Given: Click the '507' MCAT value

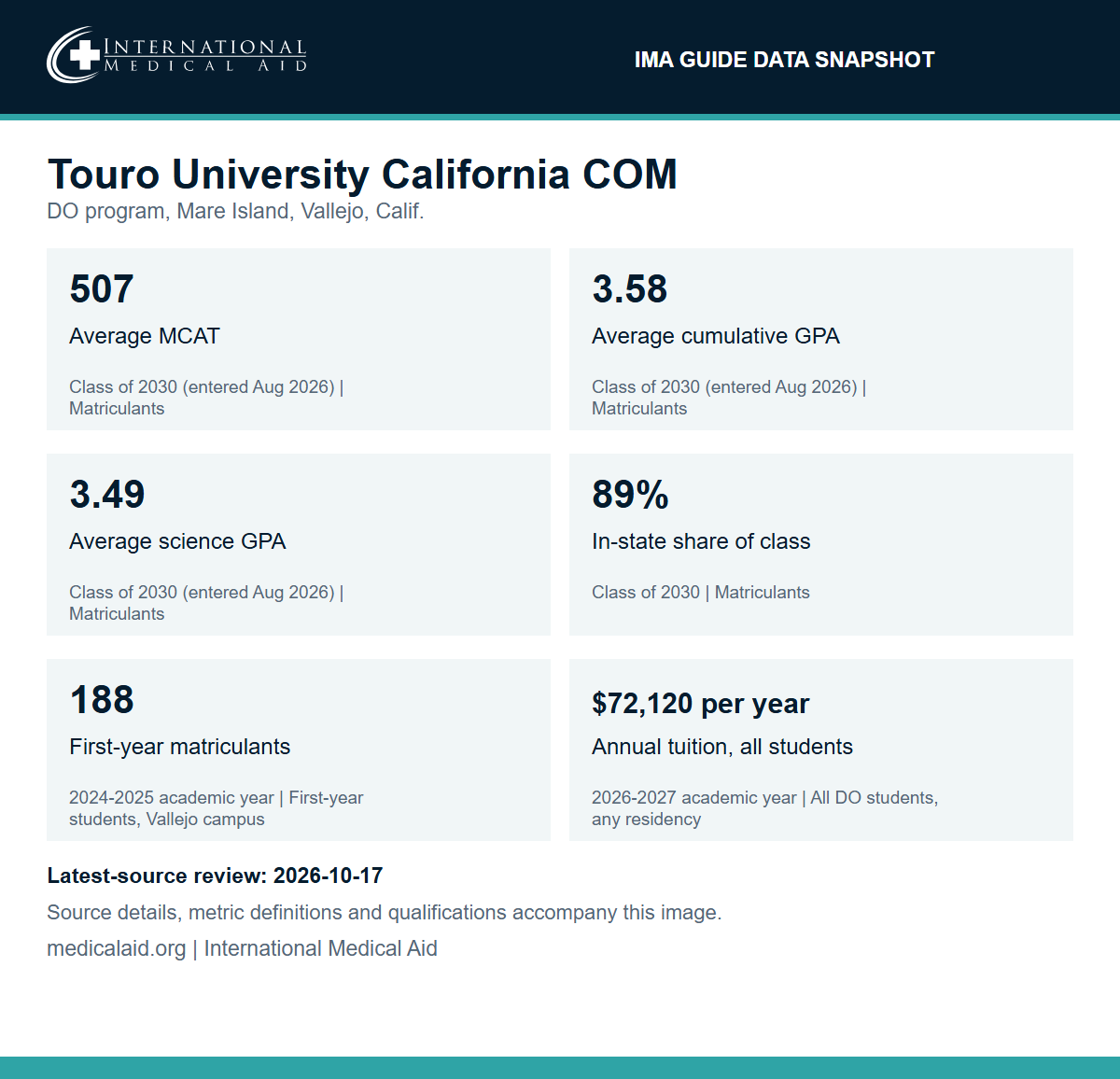Looking at the screenshot, I should (102, 289).
